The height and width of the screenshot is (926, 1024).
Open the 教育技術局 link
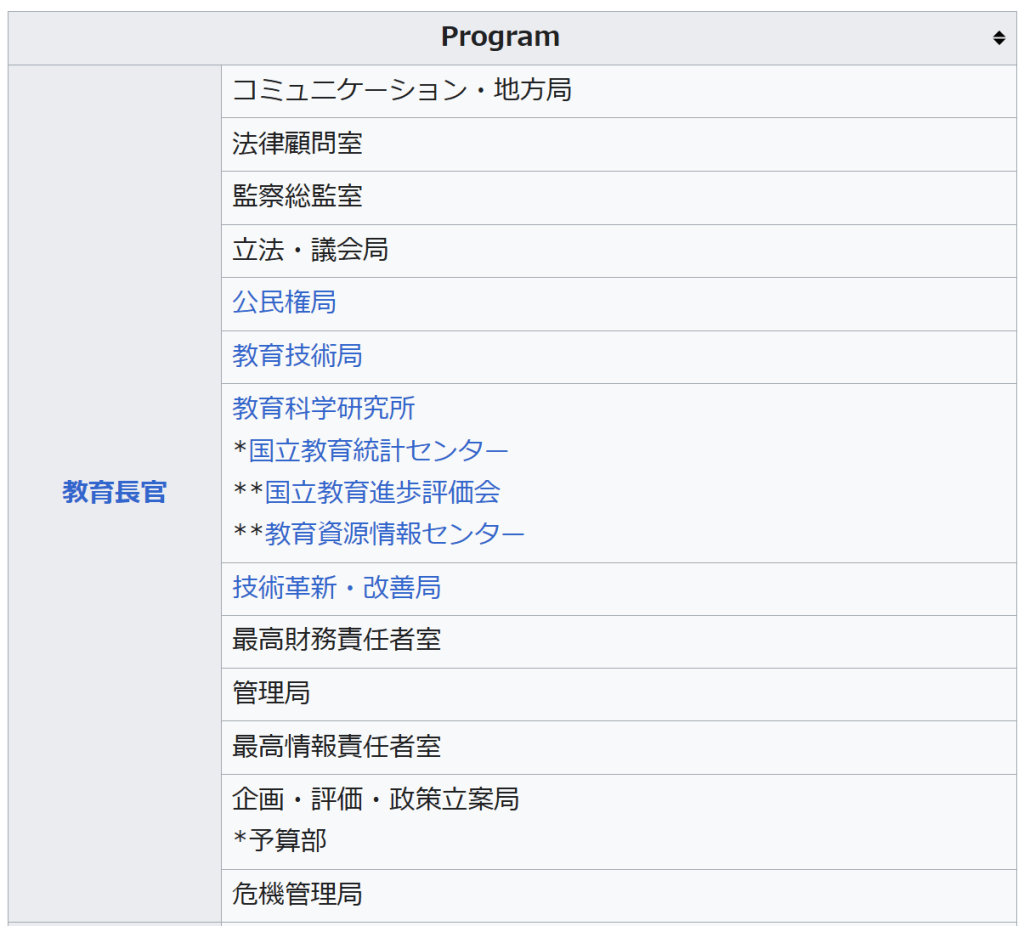[297, 356]
